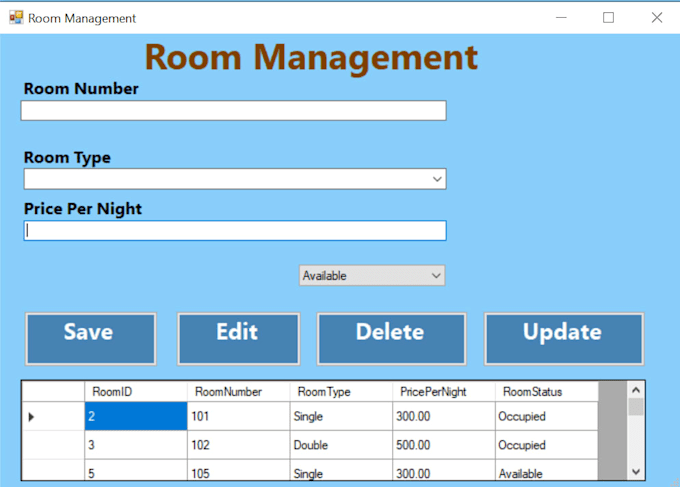Select the room number 101 cell
Viewport: 680px width, 487px height.
(239, 416)
